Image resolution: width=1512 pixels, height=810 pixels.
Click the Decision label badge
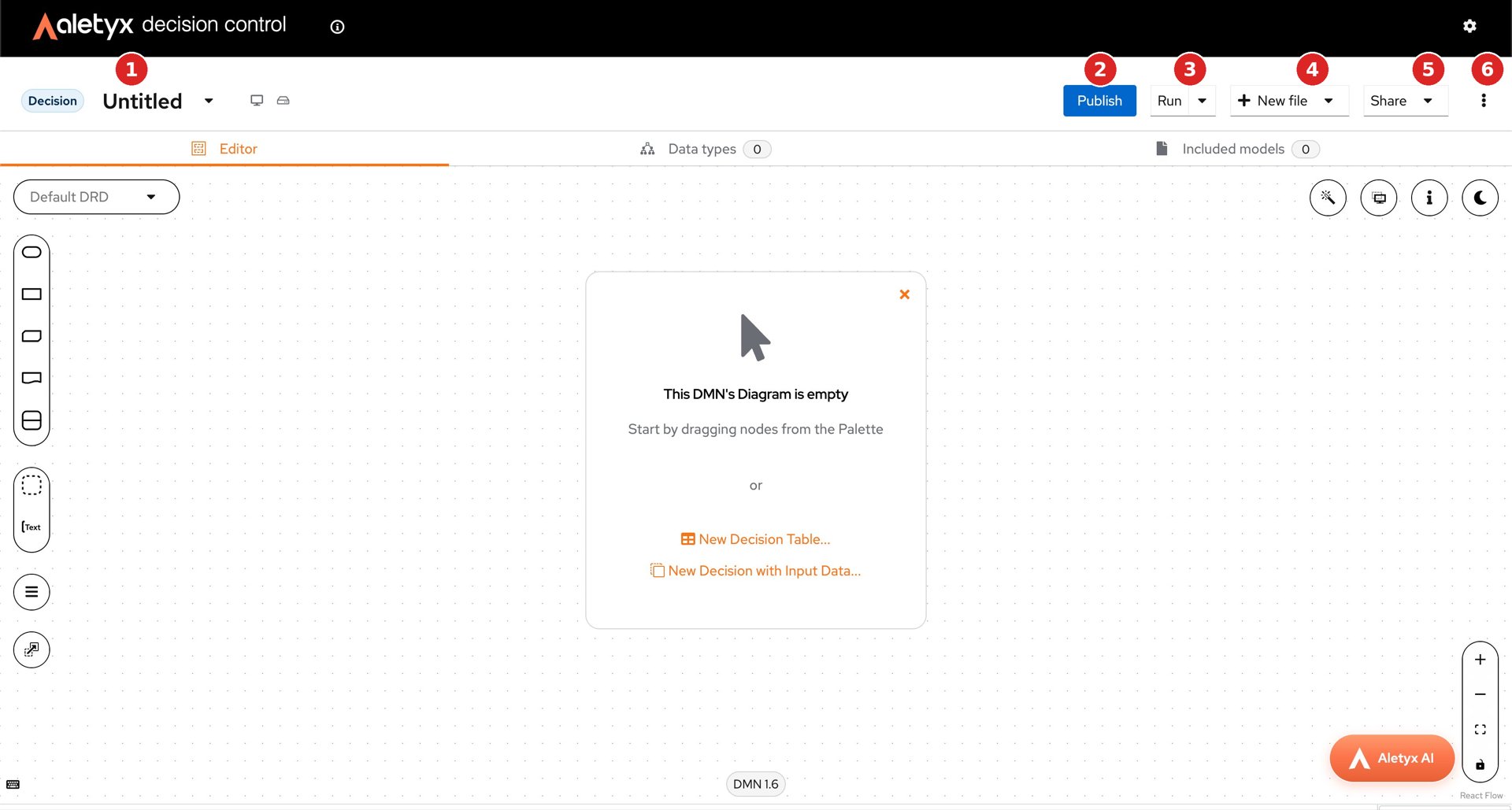tap(53, 101)
